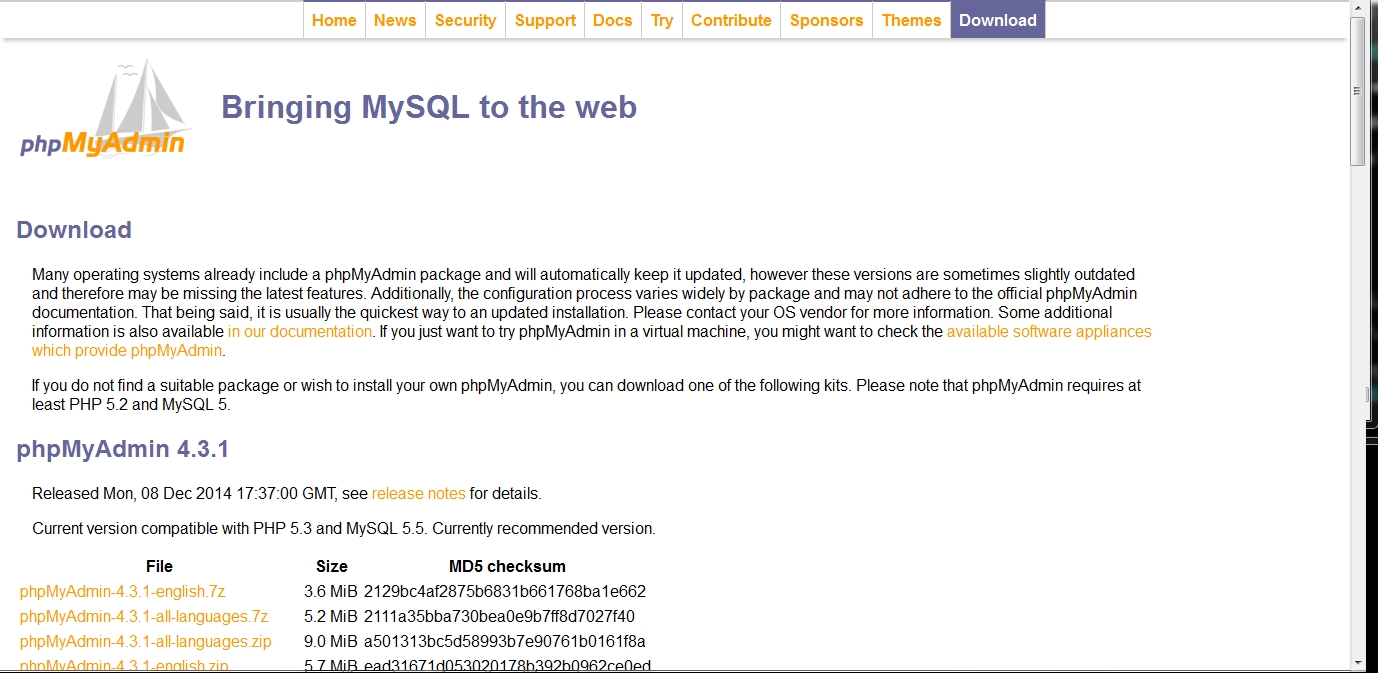Click the 'Download' section heading
Image resolution: width=1378 pixels, height=673 pixels.
[x=74, y=230]
